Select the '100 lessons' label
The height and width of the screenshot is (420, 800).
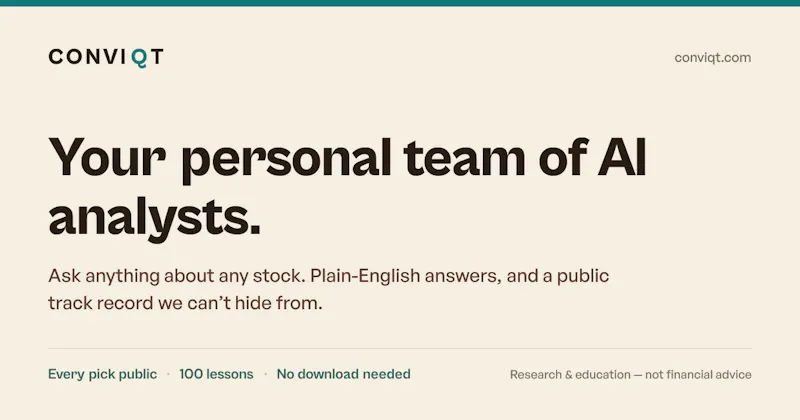[216, 374]
